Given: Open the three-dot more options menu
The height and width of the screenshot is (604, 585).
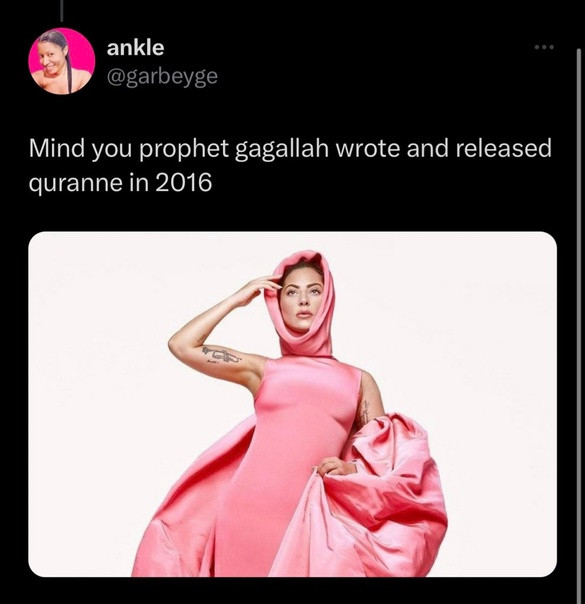Looking at the screenshot, I should tap(545, 47).
